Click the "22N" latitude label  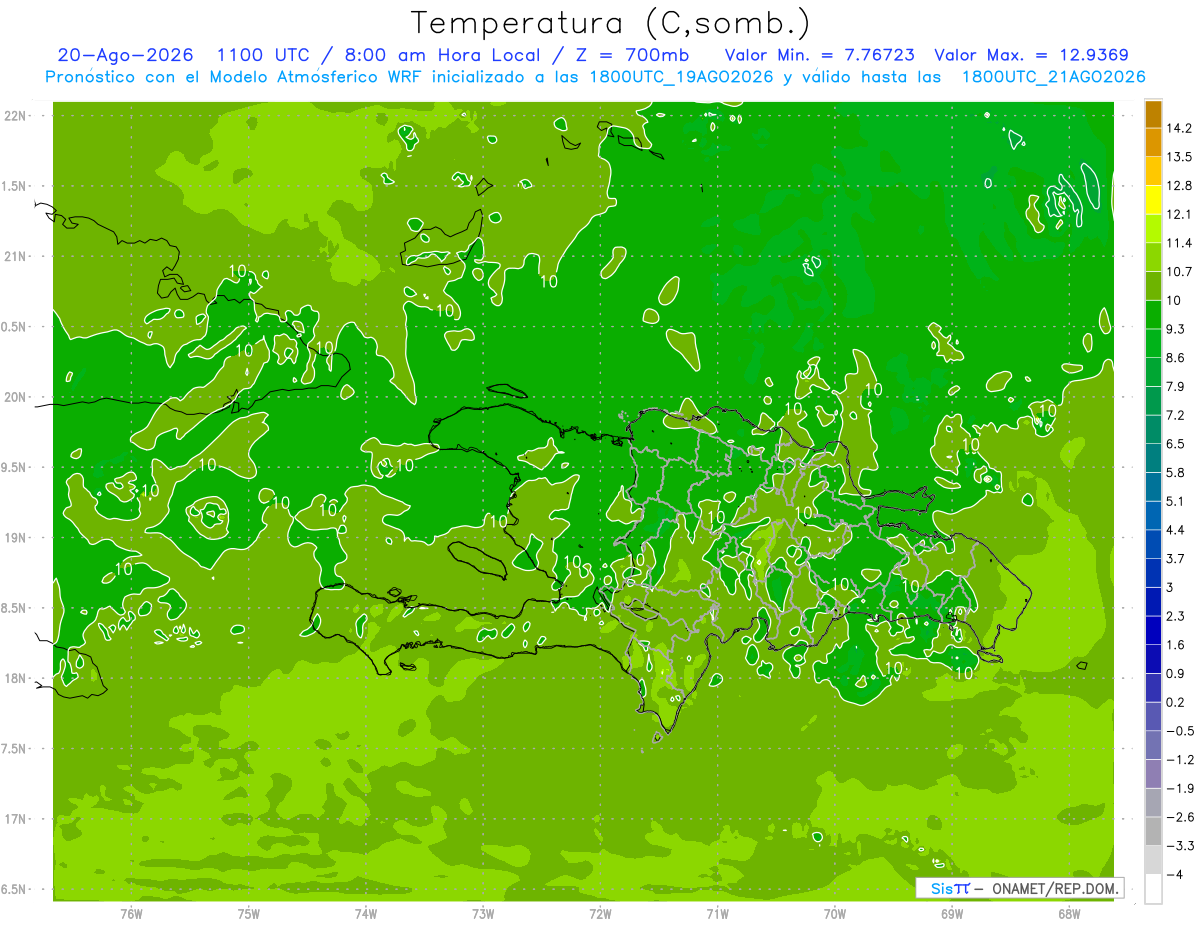coord(15,116)
